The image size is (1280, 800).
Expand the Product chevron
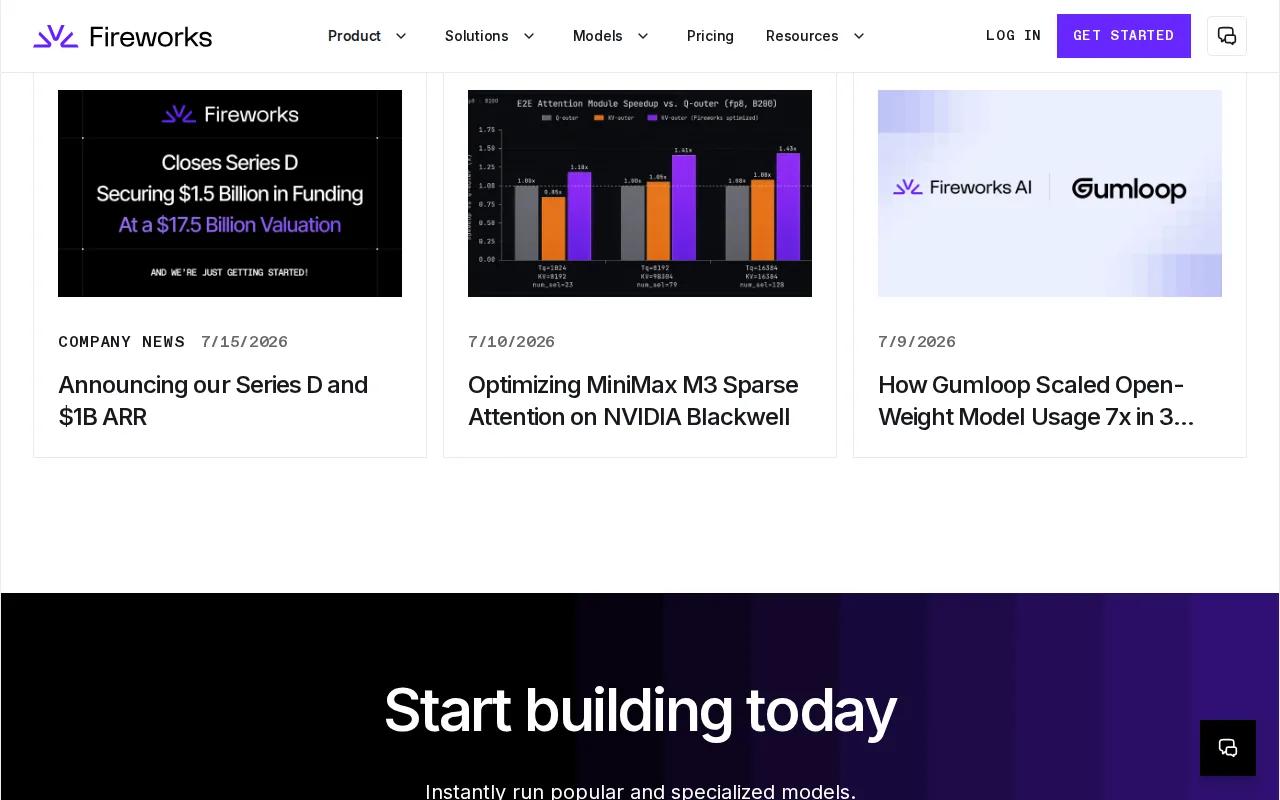point(401,36)
